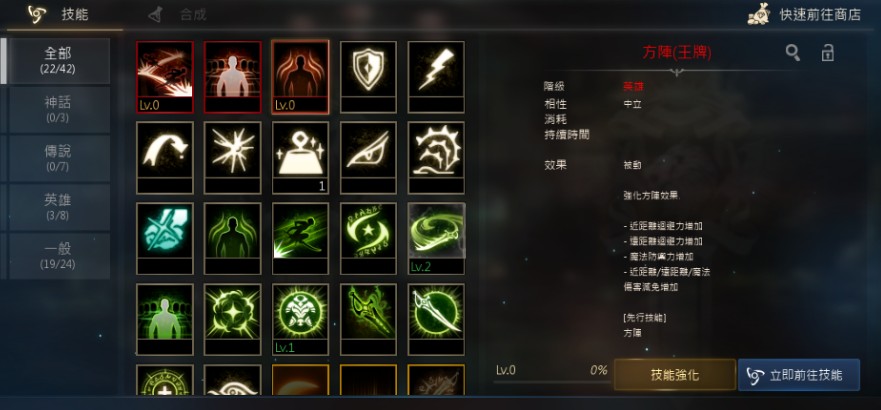Choose the curved arrow skill icon
The height and width of the screenshot is (410, 881).
click(165, 158)
